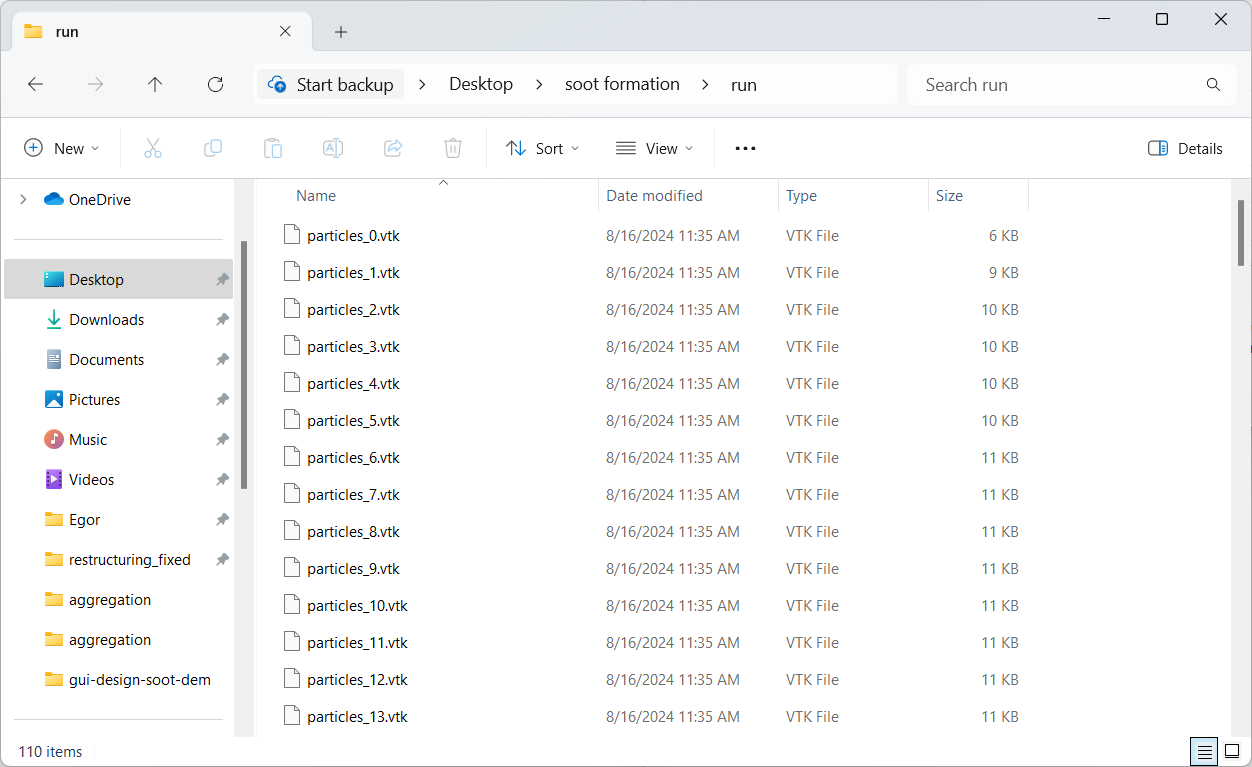
Task: Select Desktop in navigation pane
Action: 119,280
